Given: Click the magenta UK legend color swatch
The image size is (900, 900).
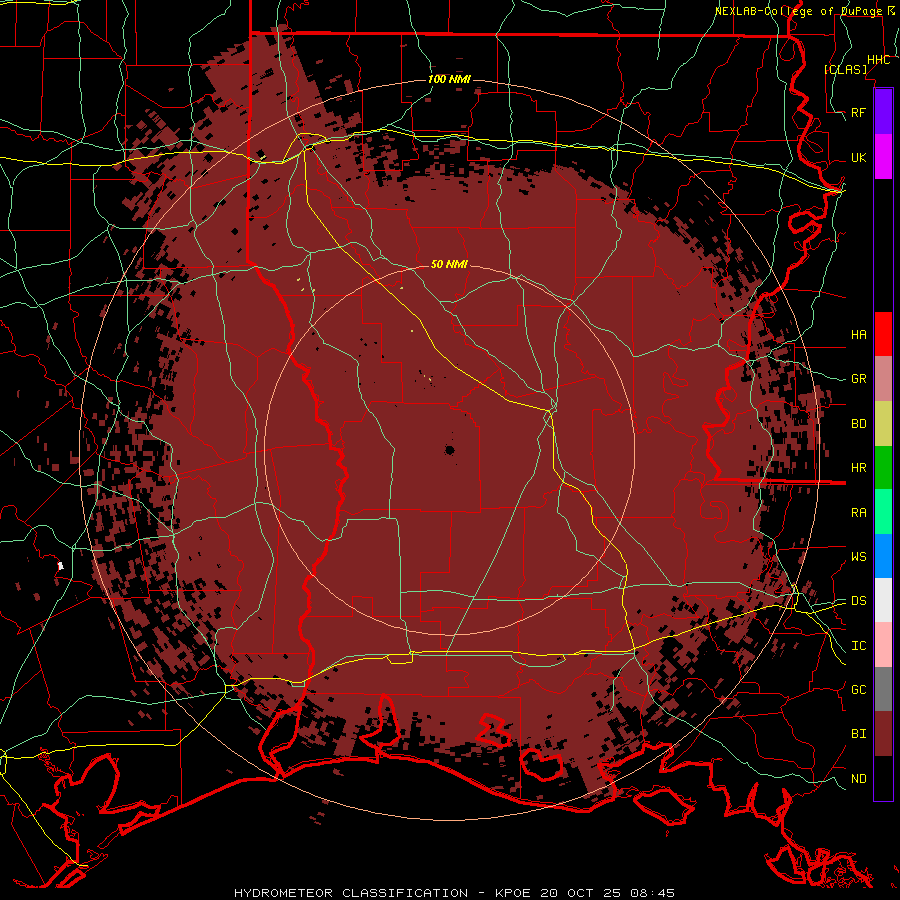Looking at the screenshot, I should tap(883, 157).
